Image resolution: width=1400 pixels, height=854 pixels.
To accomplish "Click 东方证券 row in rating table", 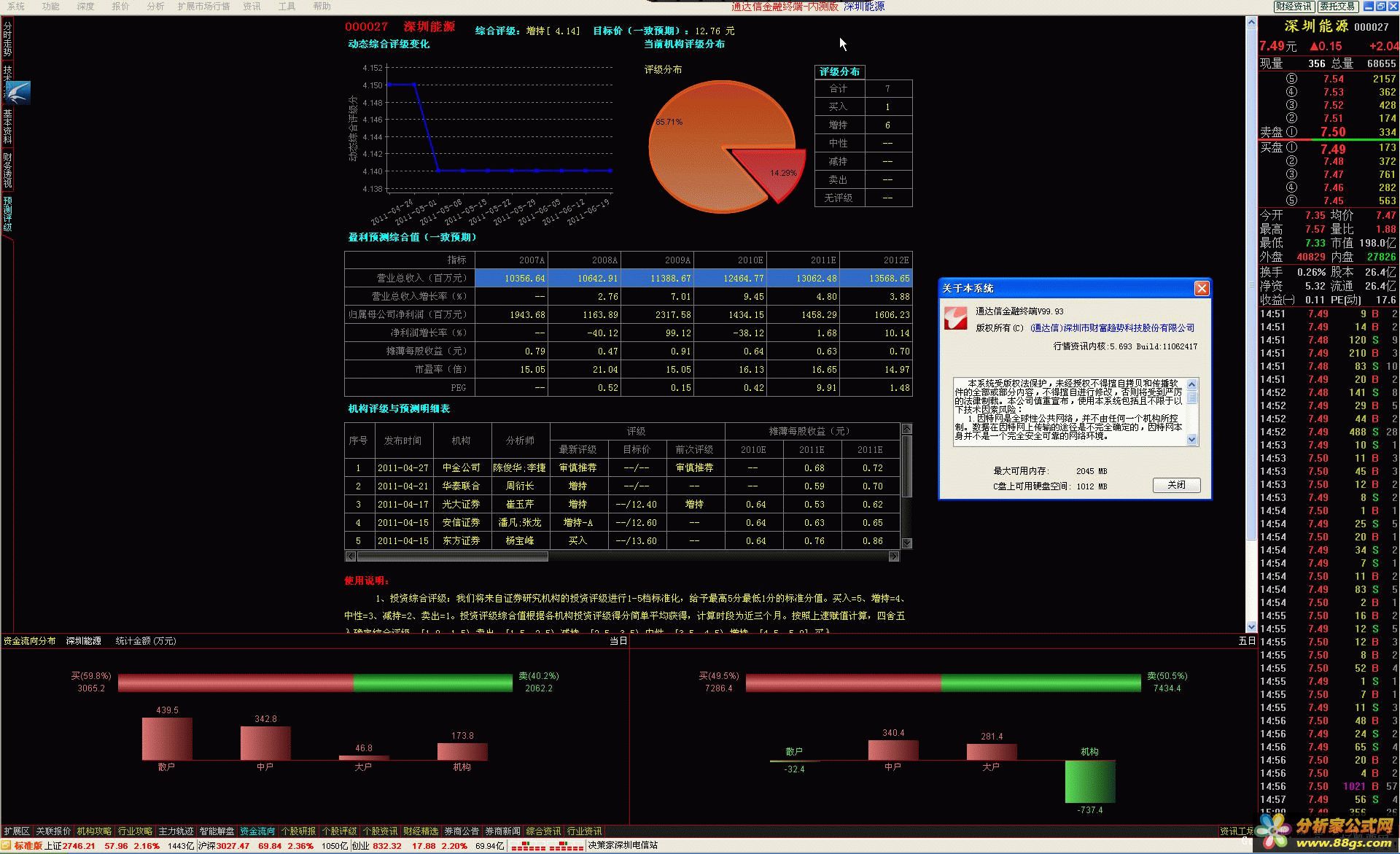I will [622, 540].
